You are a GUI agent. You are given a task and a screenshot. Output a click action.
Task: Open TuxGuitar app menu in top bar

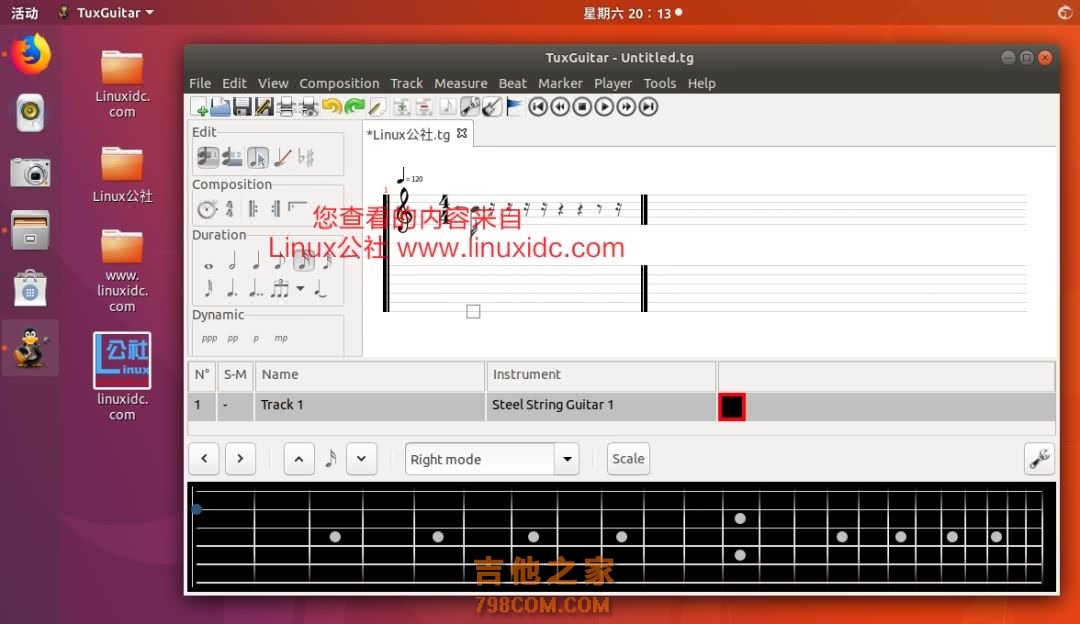click(107, 12)
